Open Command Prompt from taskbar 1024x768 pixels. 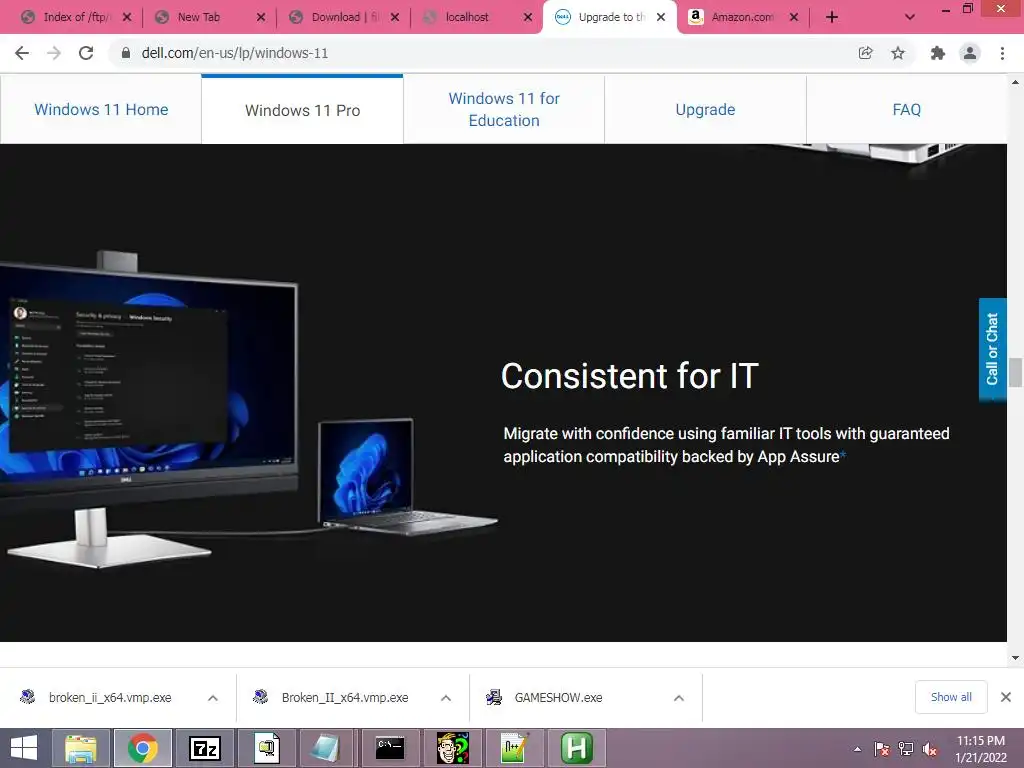(x=391, y=748)
